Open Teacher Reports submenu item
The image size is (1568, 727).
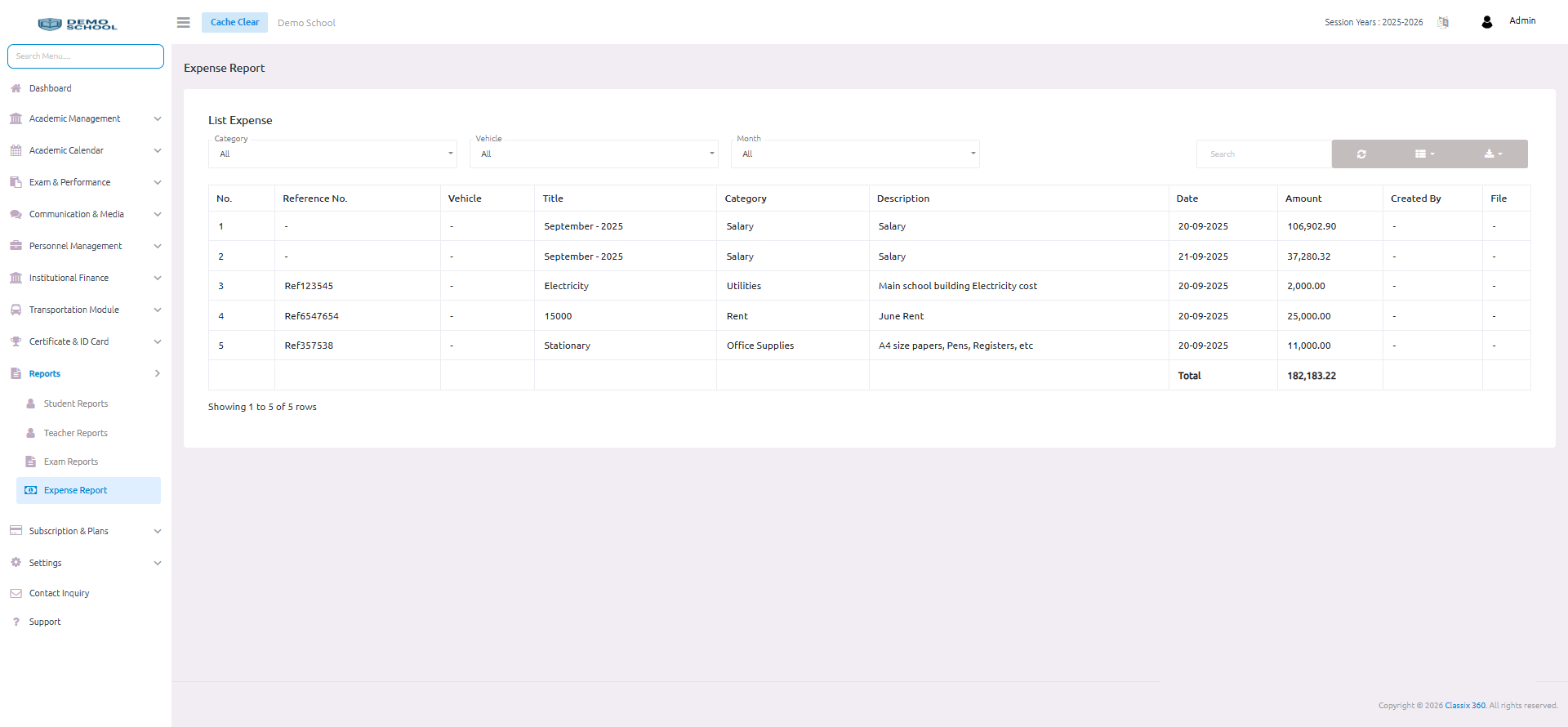[76, 433]
